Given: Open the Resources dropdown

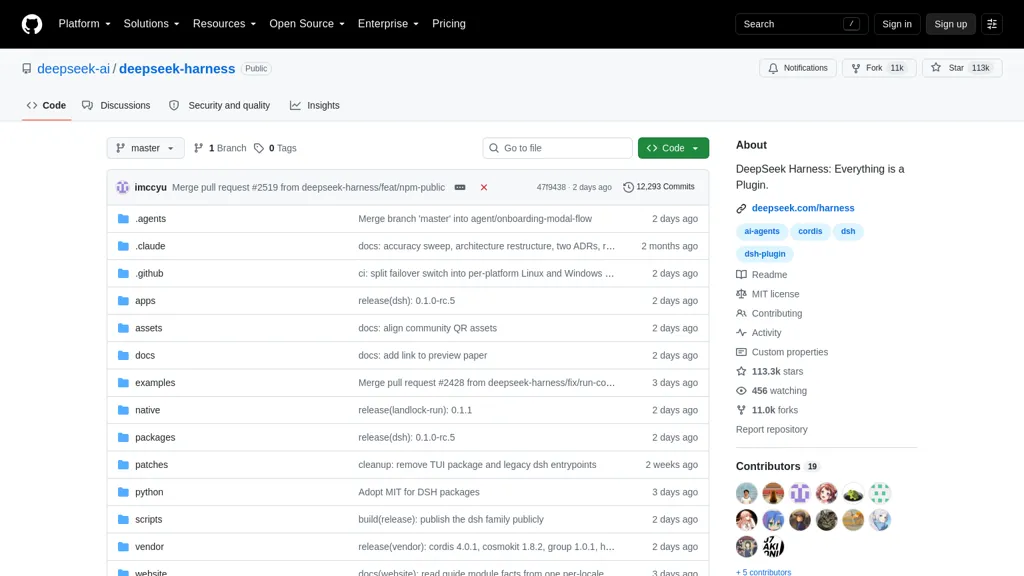Looking at the screenshot, I should click(x=224, y=24).
